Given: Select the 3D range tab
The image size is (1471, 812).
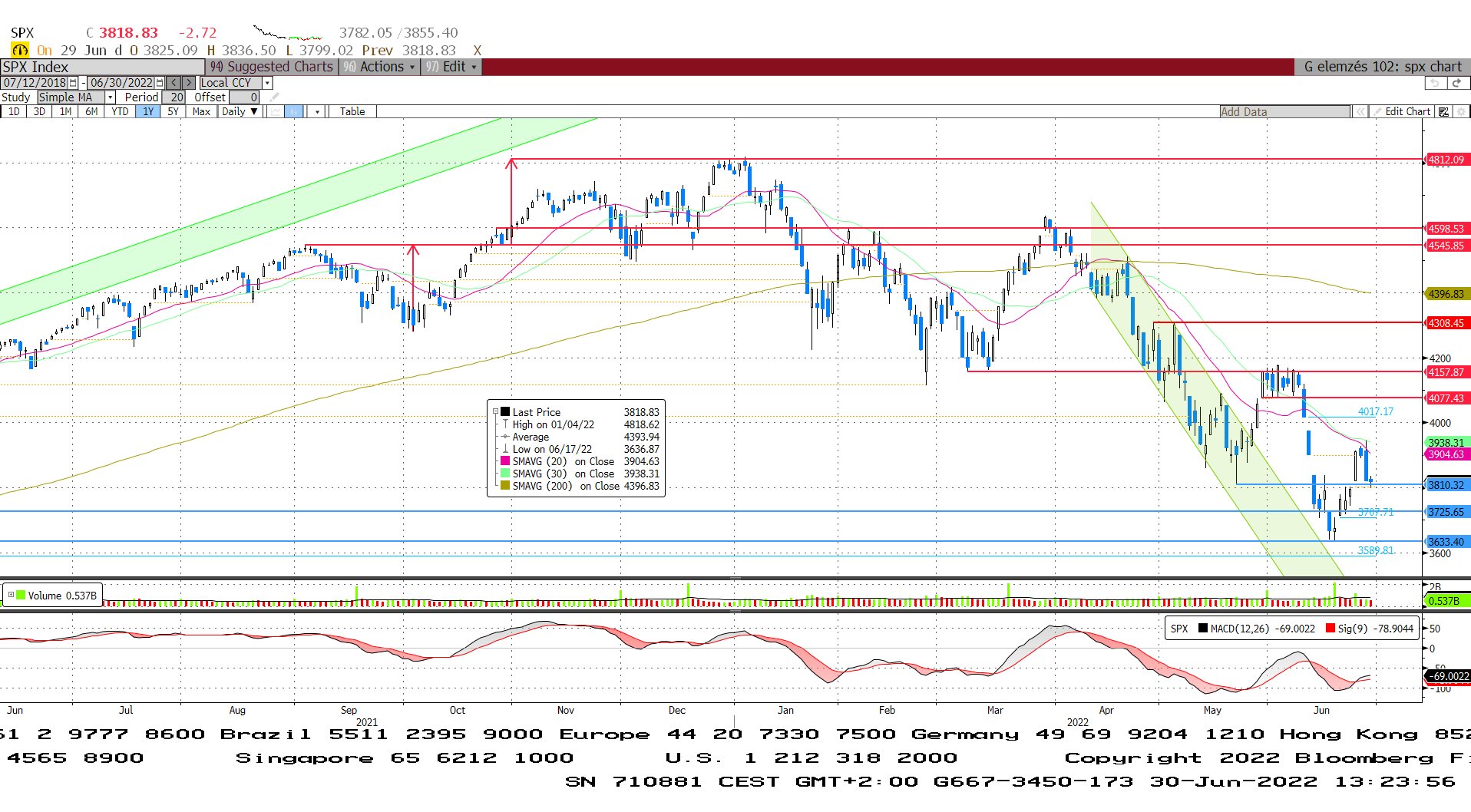Looking at the screenshot, I should pos(39,111).
